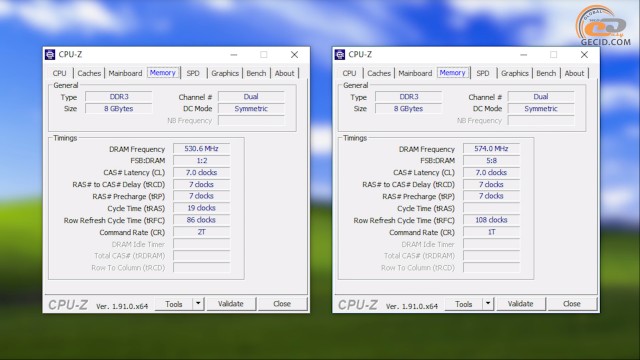The height and width of the screenshot is (360, 640).
Task: Open SPD tab in right CPU-Z window
Action: pos(483,73)
